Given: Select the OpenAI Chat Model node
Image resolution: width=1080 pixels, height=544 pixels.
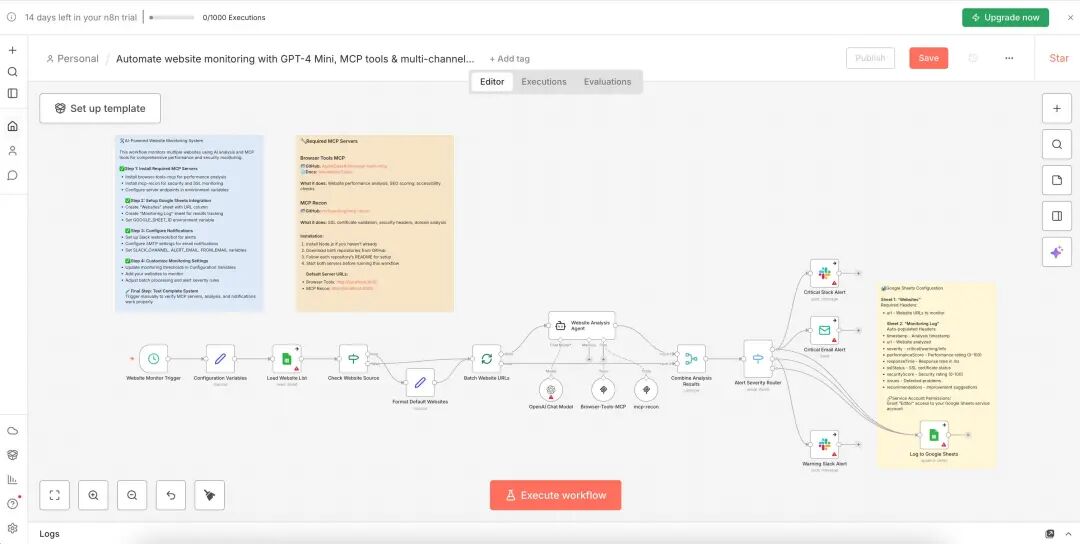Looking at the screenshot, I should (550, 390).
